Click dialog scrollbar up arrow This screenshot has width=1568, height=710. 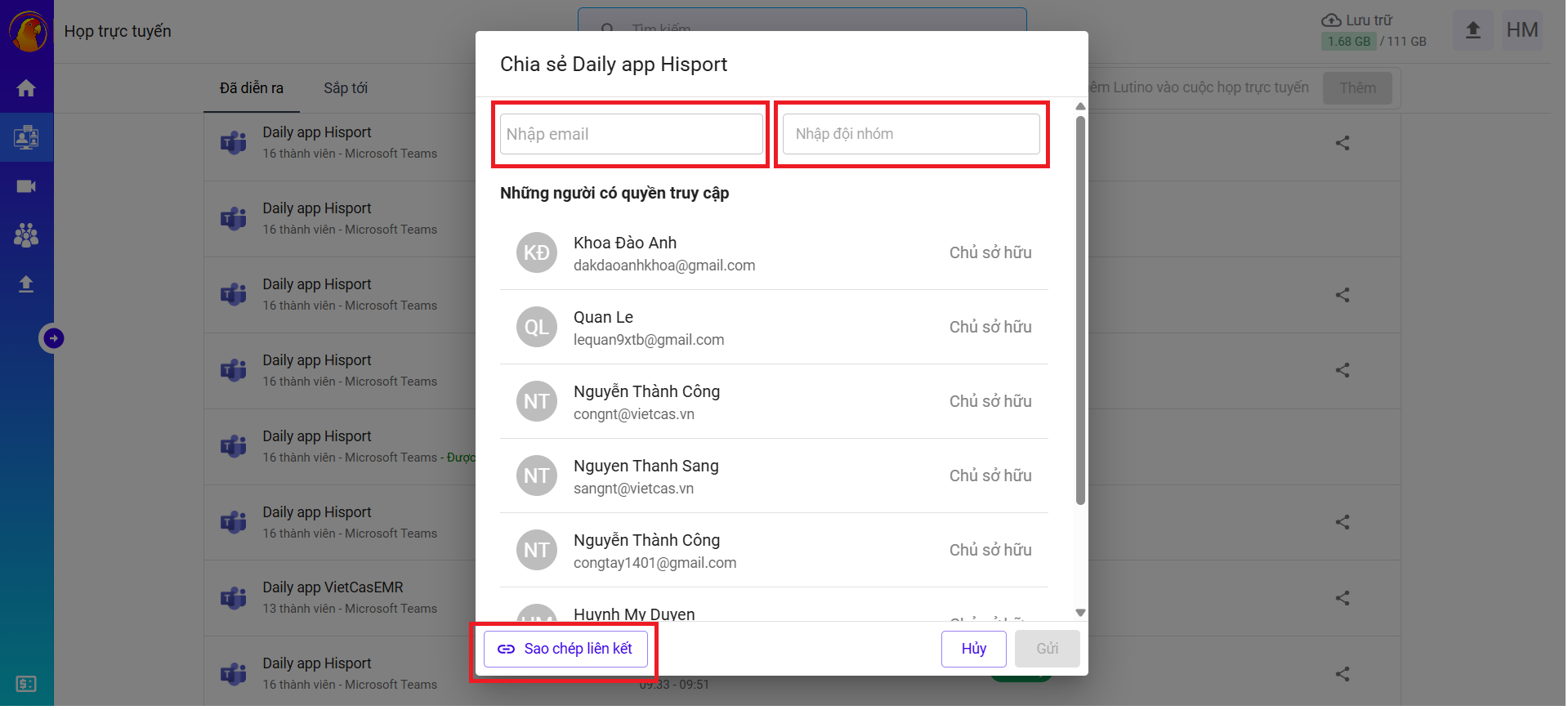[1080, 107]
